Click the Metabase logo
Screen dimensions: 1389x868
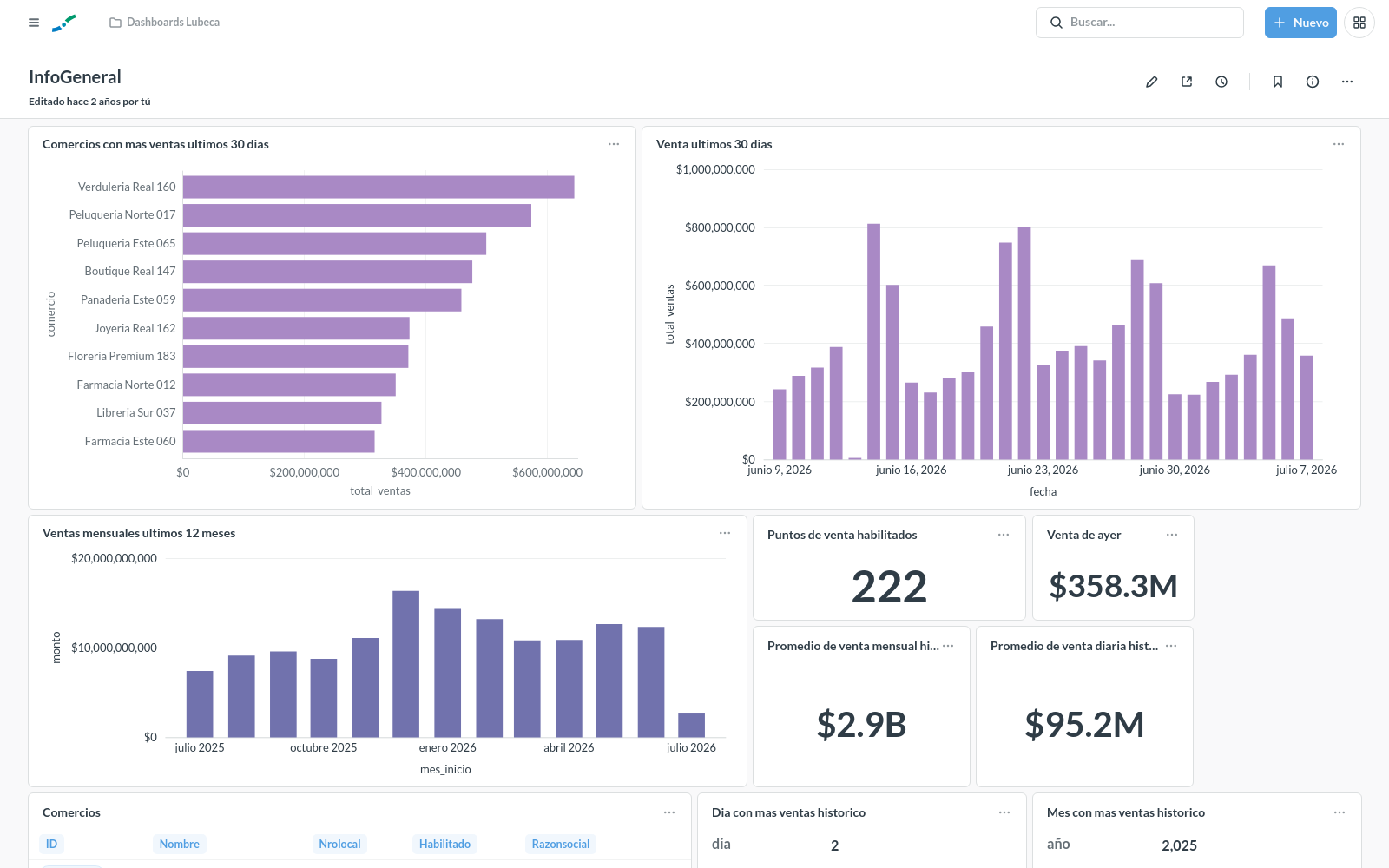coord(64,23)
